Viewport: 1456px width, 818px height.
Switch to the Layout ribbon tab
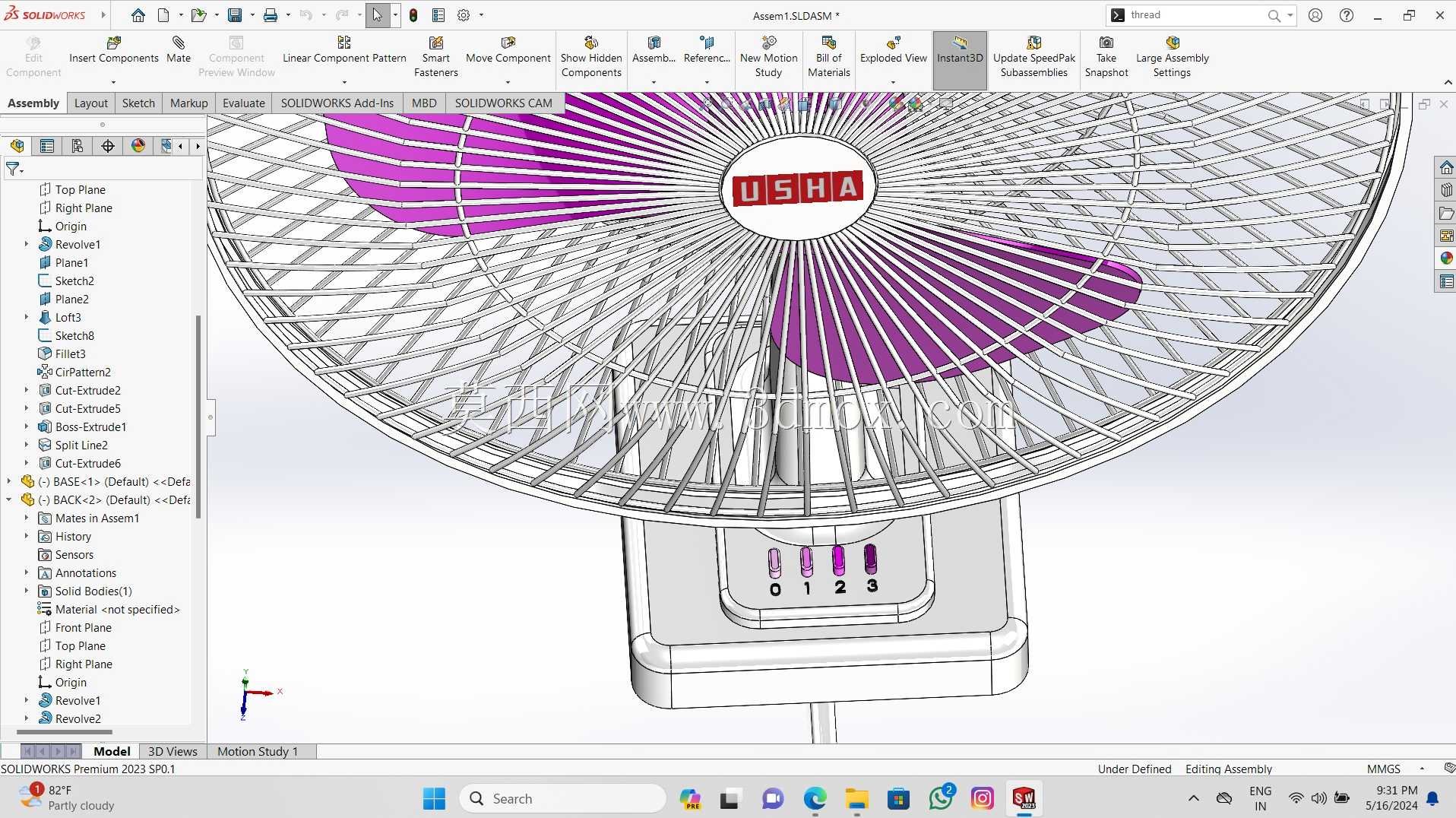point(91,103)
